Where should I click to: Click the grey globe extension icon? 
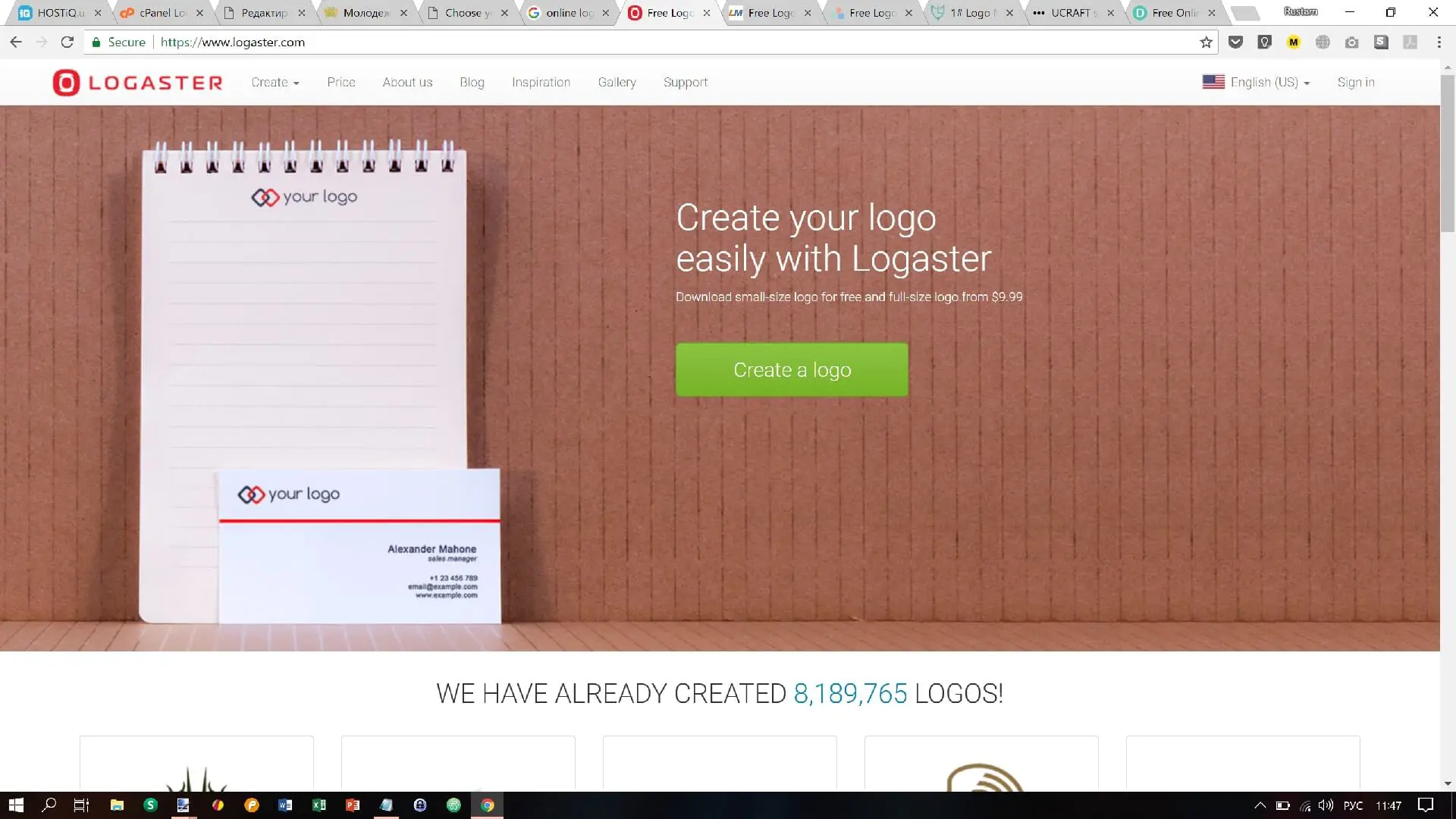[1323, 42]
